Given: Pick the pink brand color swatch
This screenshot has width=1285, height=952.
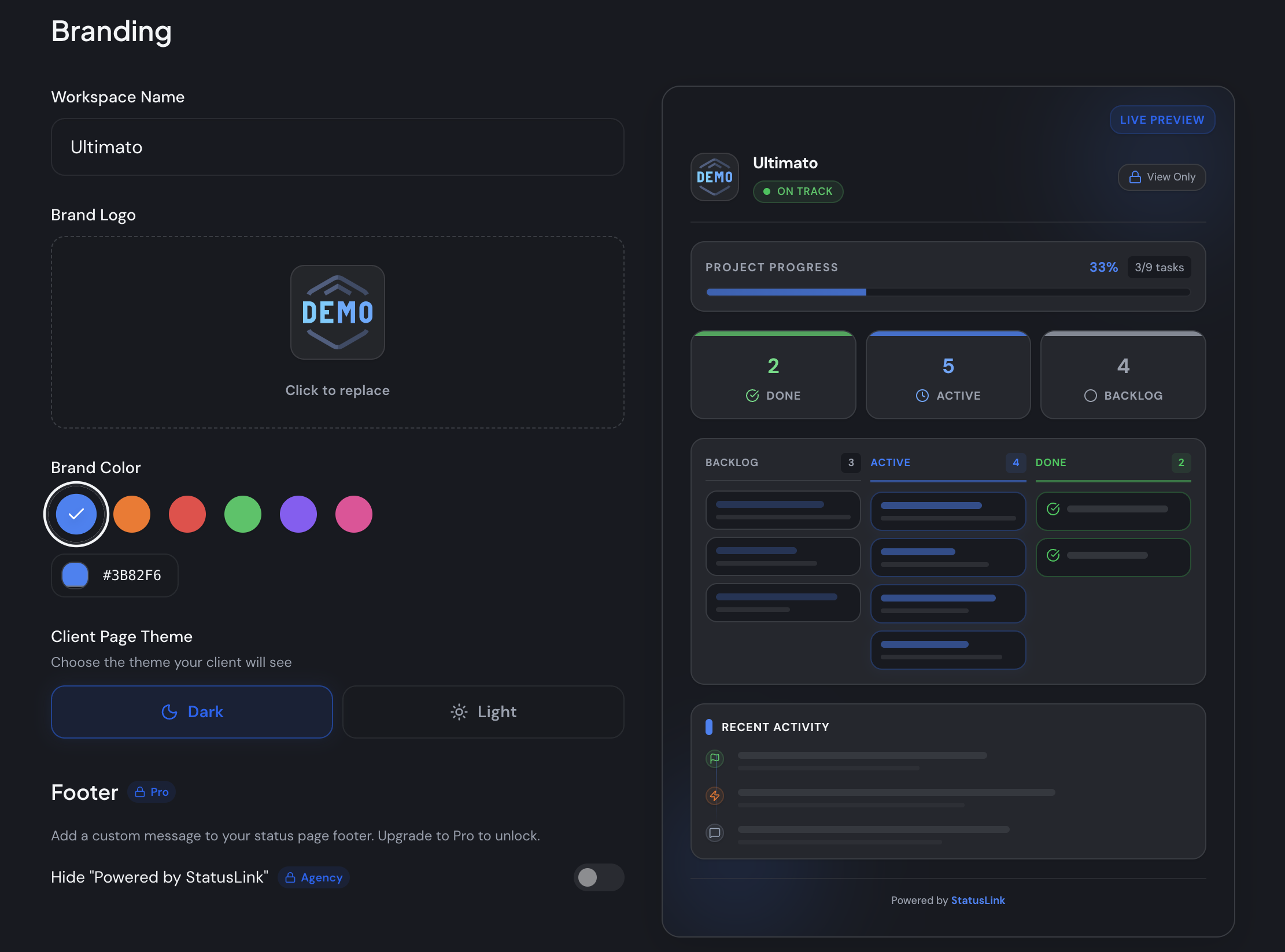Looking at the screenshot, I should (354, 514).
